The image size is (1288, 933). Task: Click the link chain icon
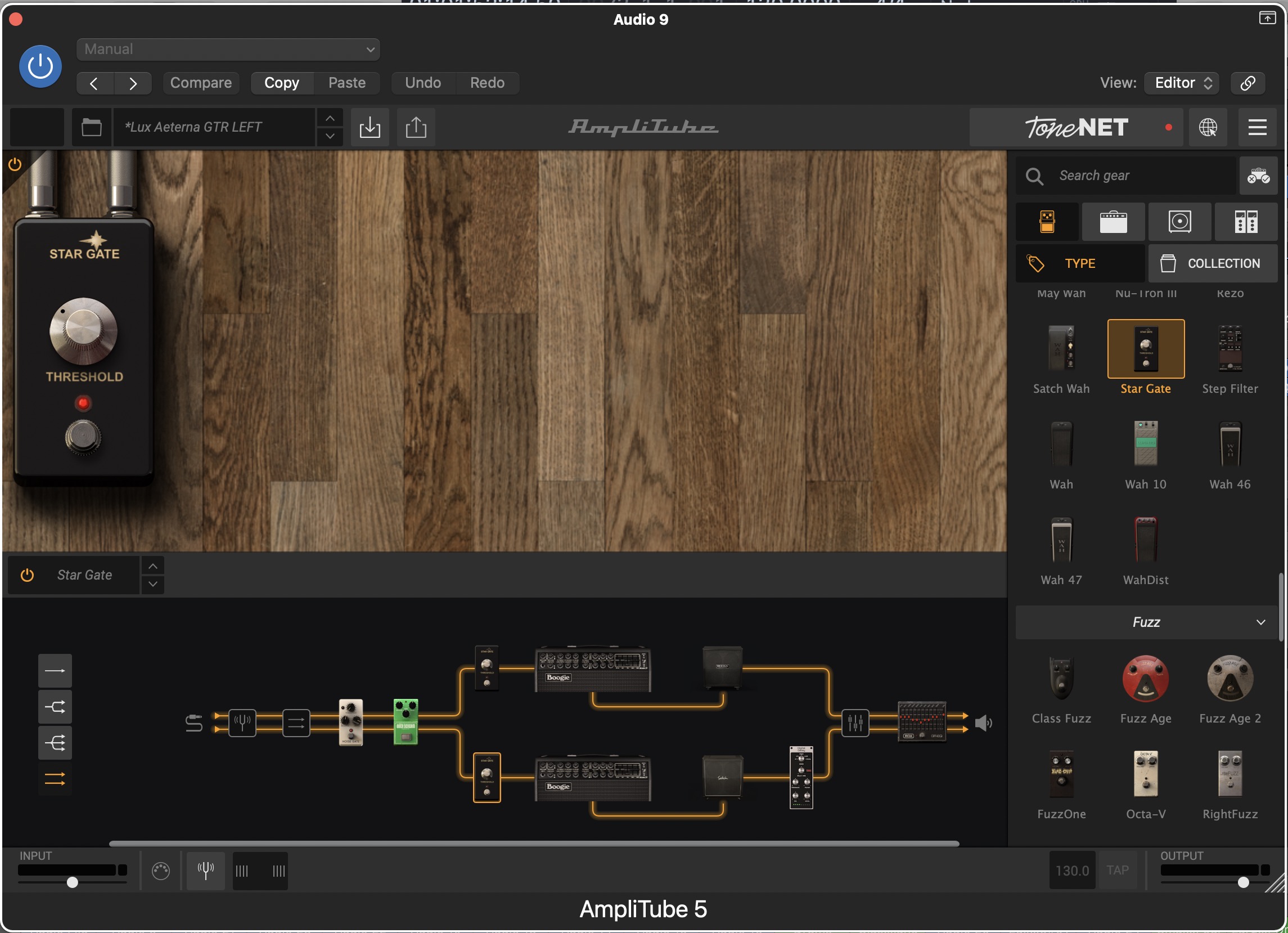(x=1248, y=83)
